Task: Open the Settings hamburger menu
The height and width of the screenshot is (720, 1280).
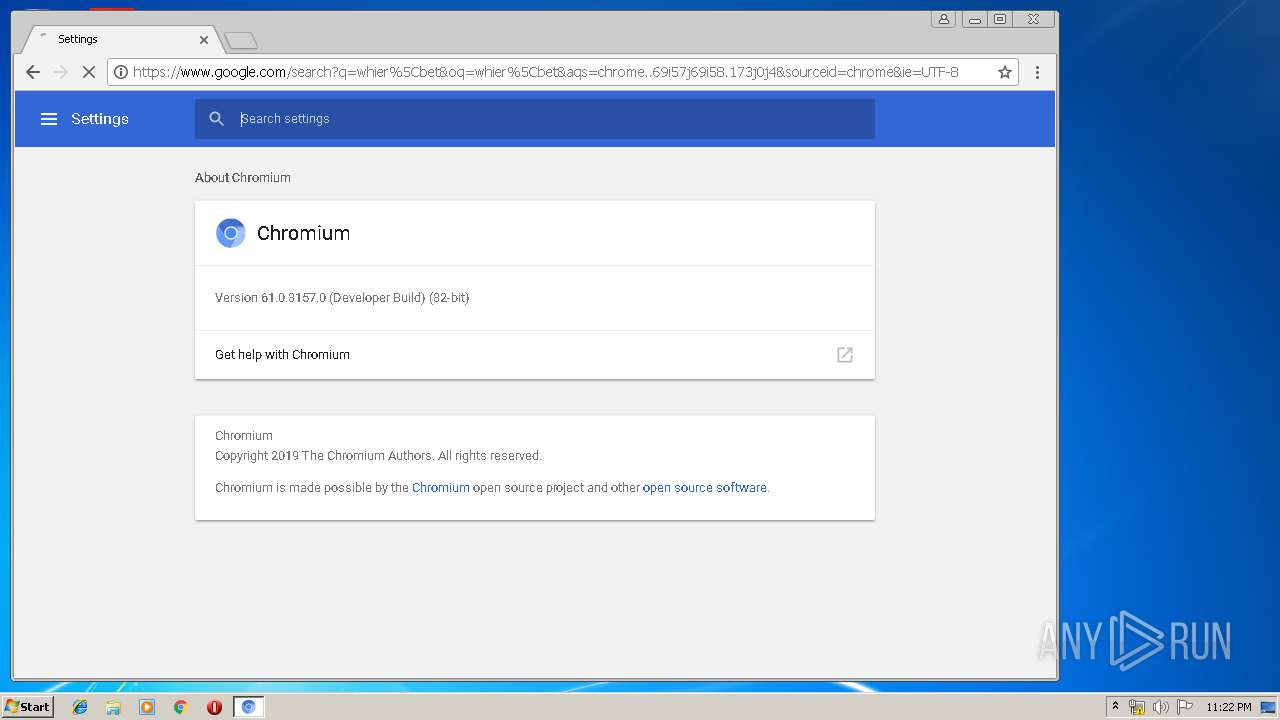Action: [49, 119]
